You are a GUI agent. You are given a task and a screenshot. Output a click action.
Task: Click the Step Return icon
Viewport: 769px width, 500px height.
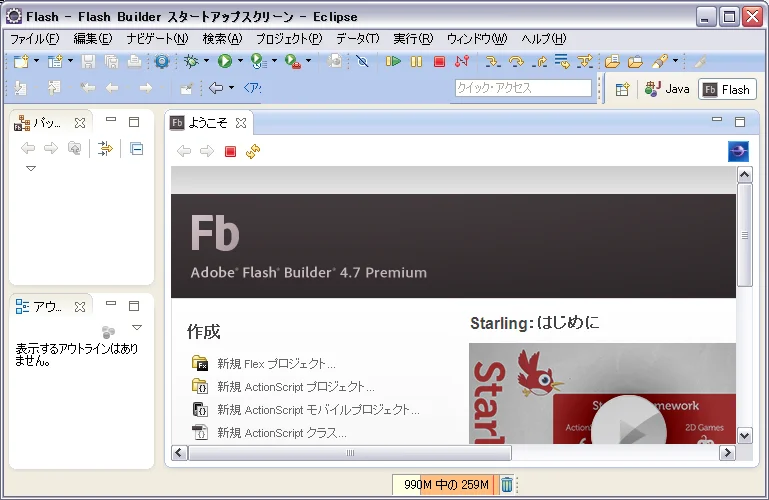(x=540, y=61)
